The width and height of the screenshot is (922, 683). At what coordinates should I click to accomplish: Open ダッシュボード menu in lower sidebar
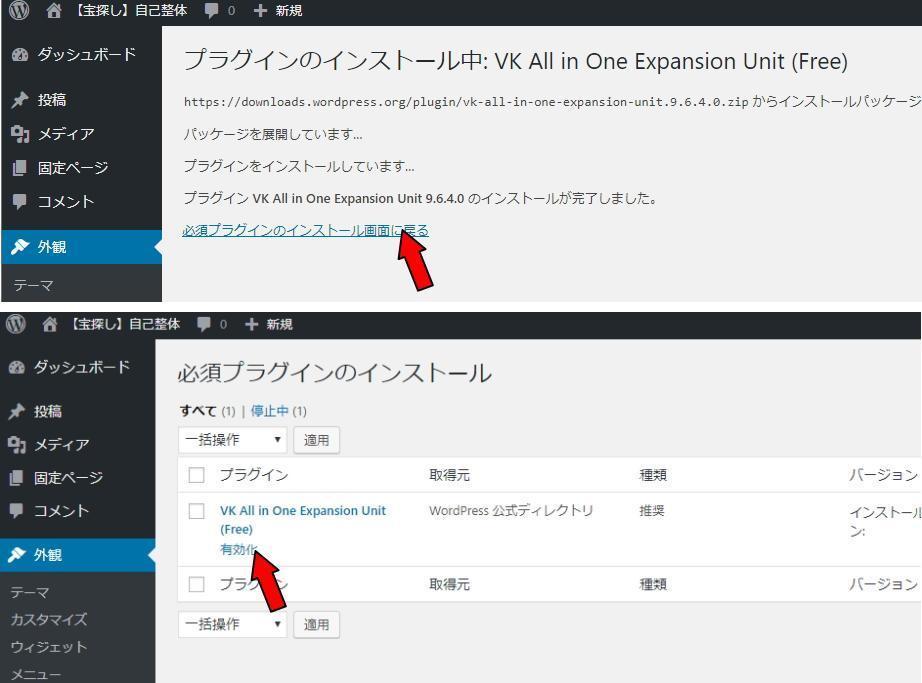coord(78,367)
